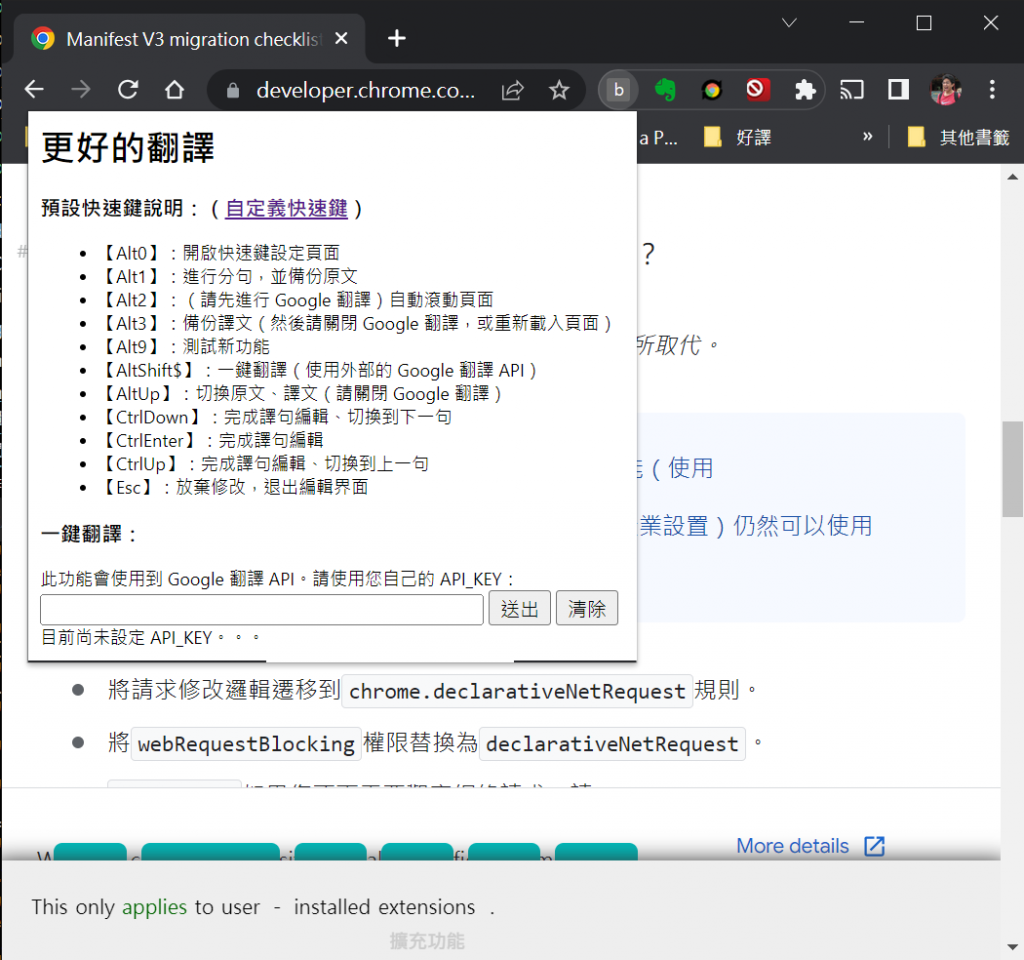Click the 【Esc】 放棄修改 line
This screenshot has width=1024, height=960.
click(234, 487)
